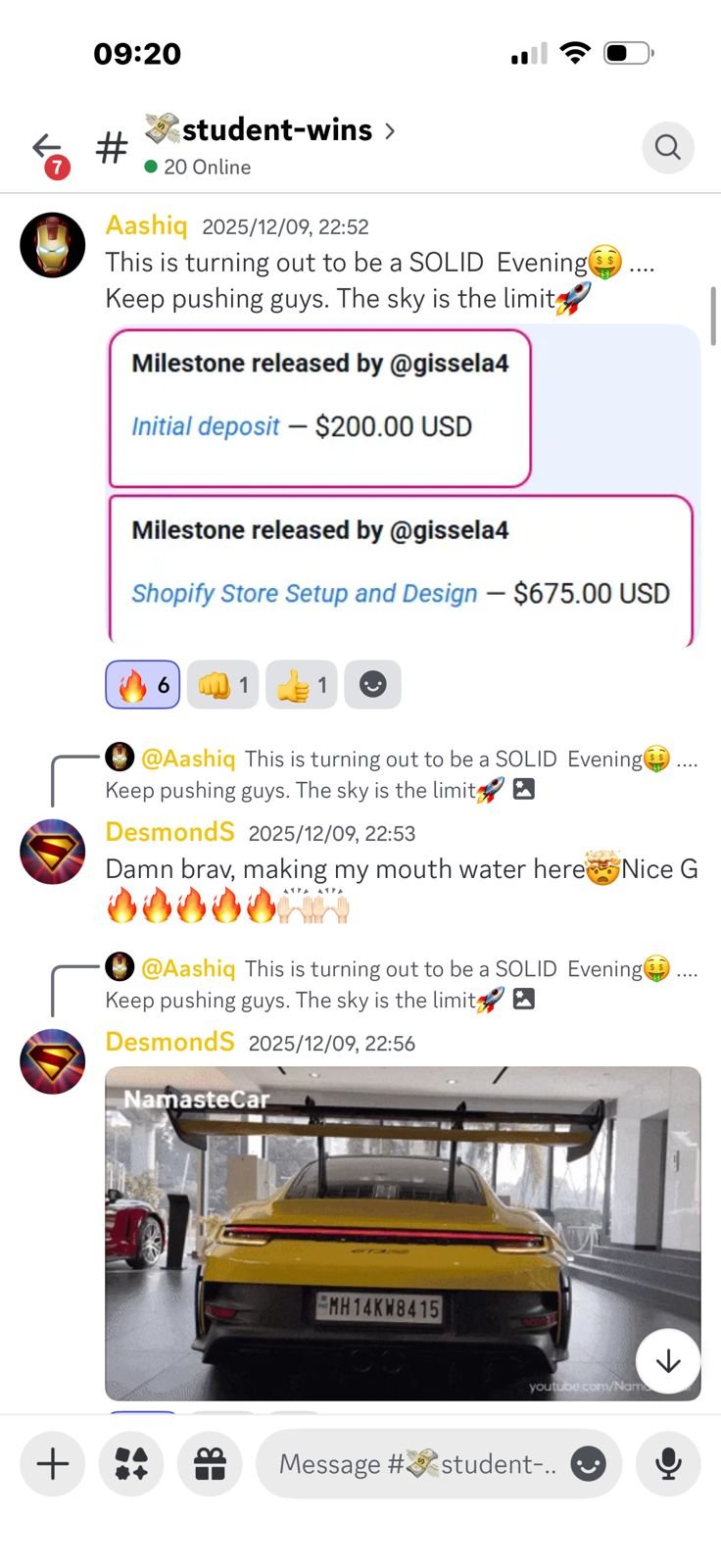Jump to latest messages down arrow
Image resolution: width=721 pixels, height=1568 pixels.
pos(668,1361)
